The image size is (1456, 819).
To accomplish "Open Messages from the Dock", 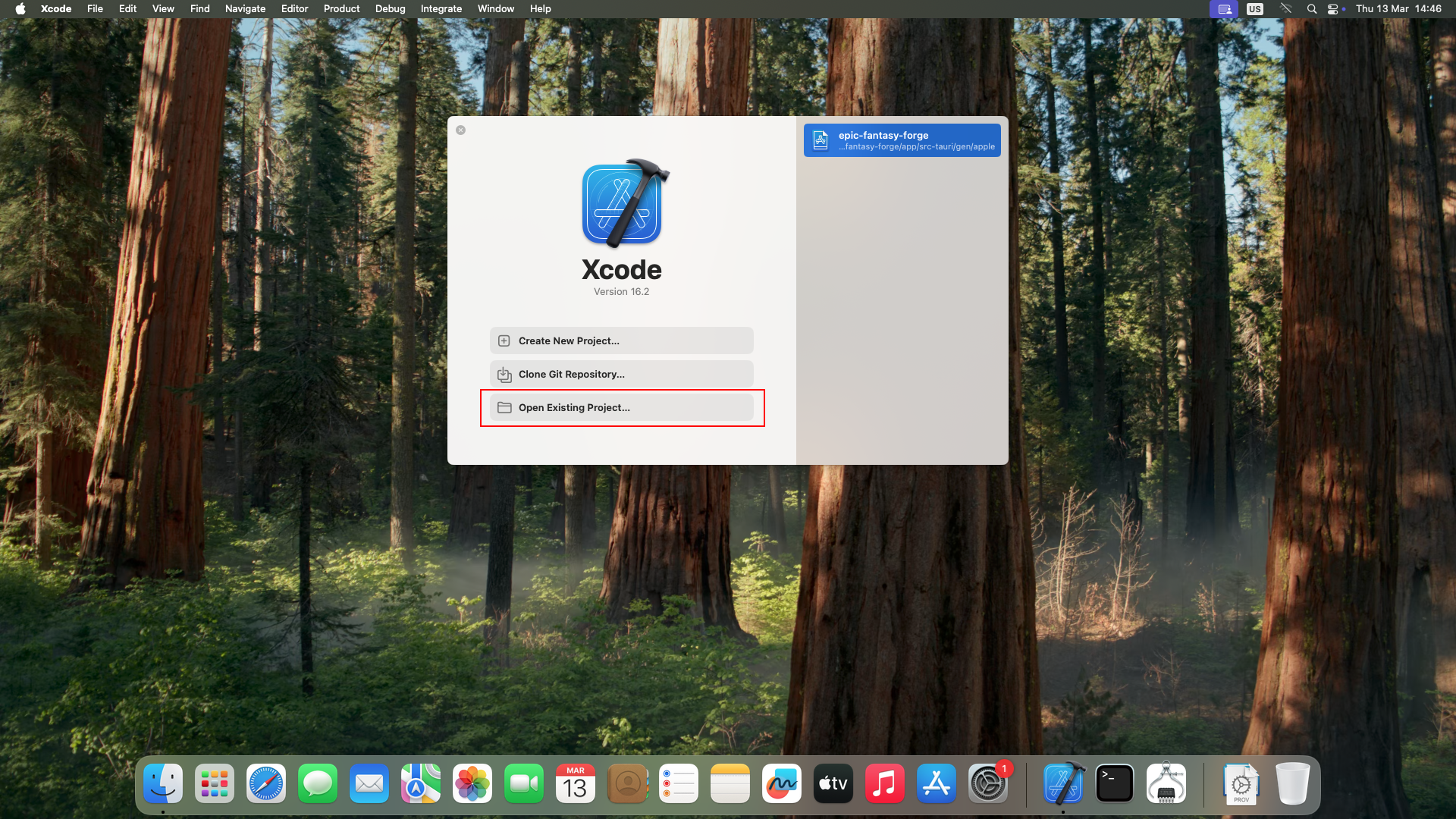I will [318, 783].
